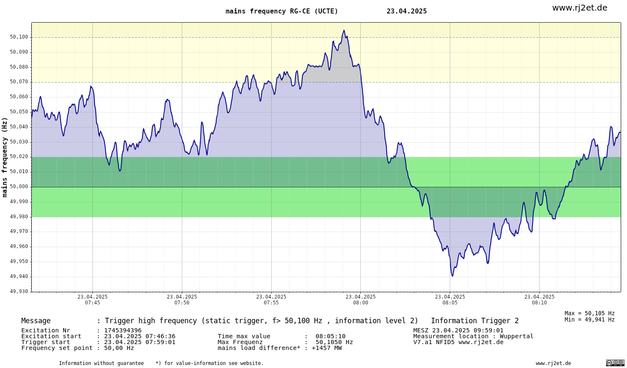The width and height of the screenshot is (627, 368).
Task: Click the 'Measurement location : Wuppertal' text
Action: (473, 336)
